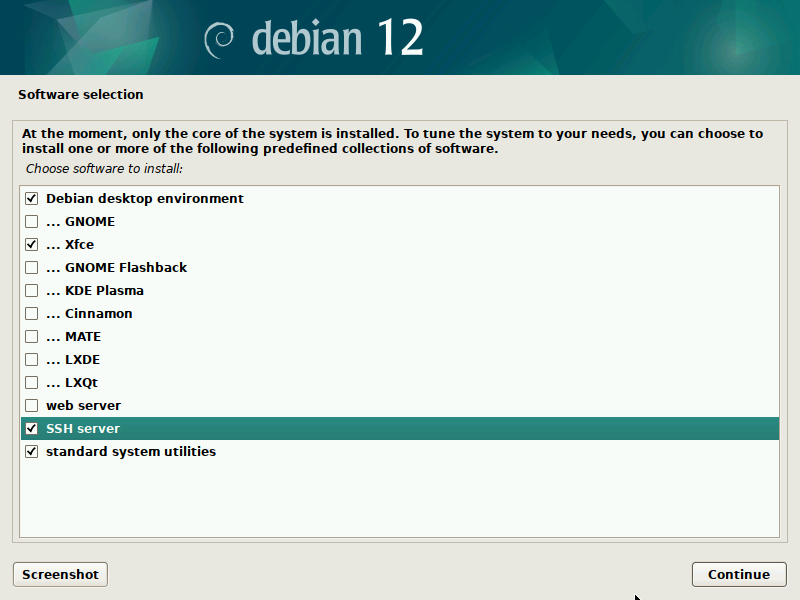The image size is (800, 600).
Task: Enable the LXDE checkbox
Action: tap(31, 359)
